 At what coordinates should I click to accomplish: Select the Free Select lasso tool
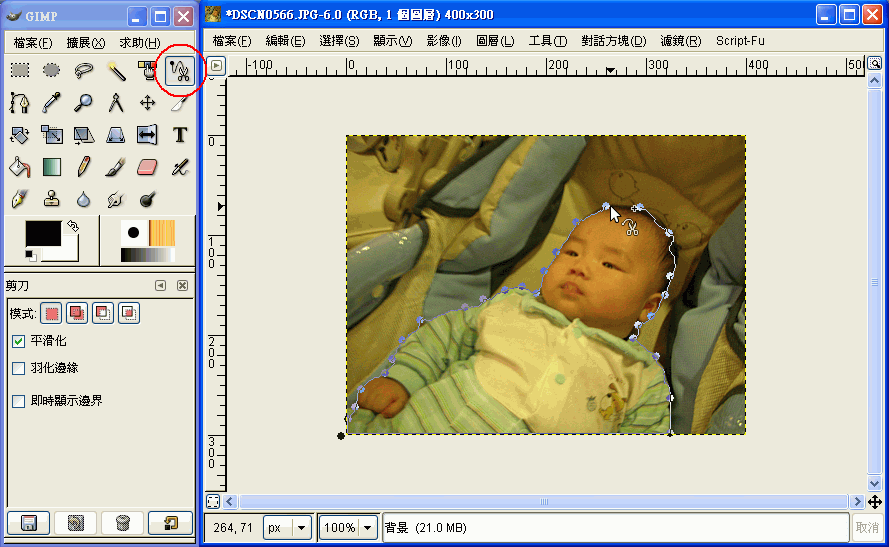[x=83, y=70]
